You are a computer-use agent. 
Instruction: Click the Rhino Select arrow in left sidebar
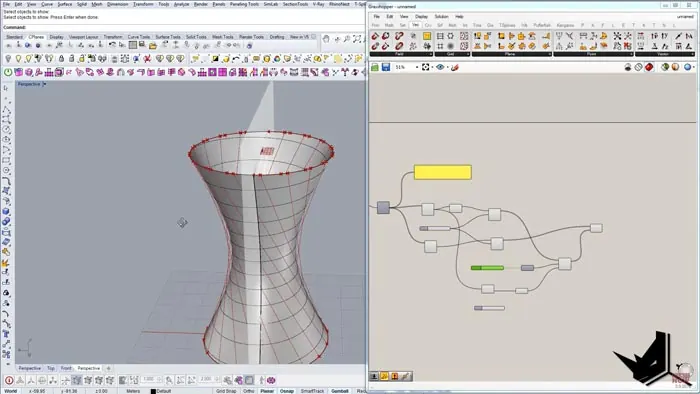6,88
